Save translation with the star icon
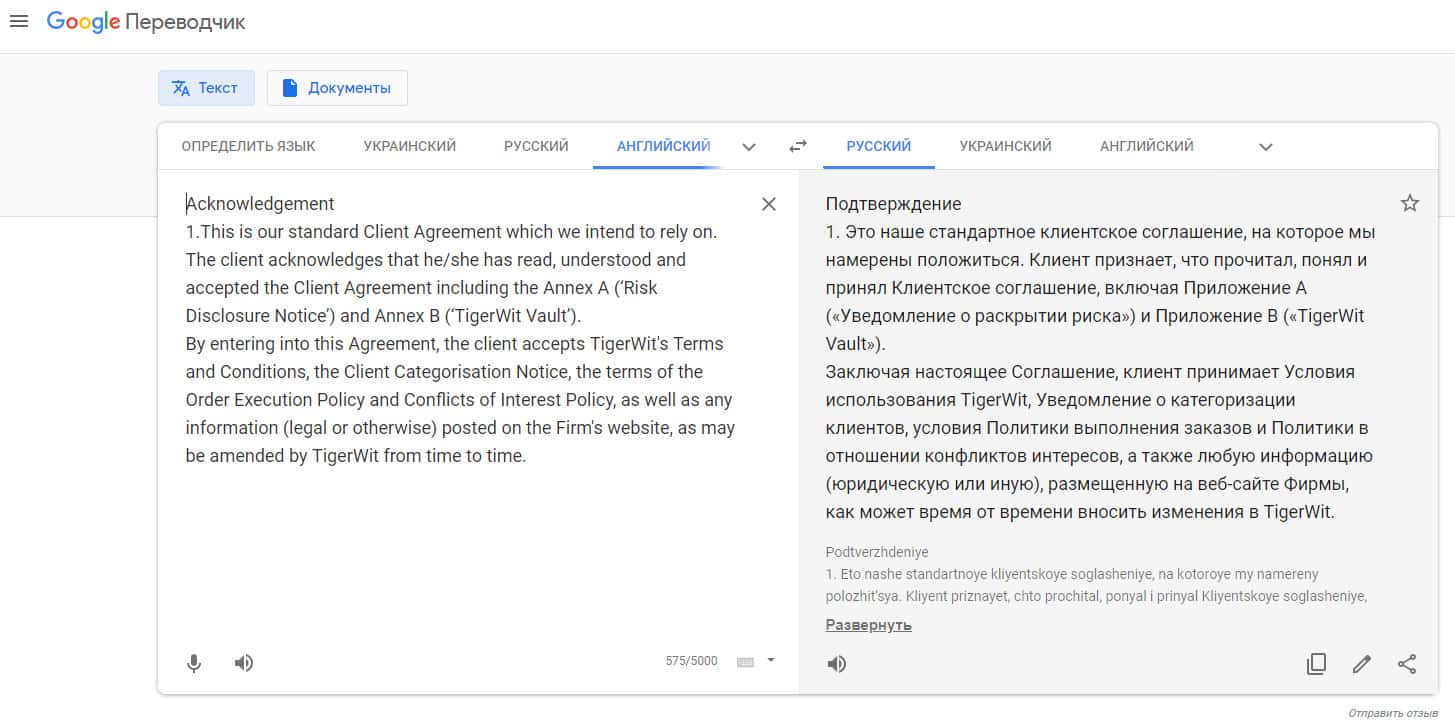The image size is (1455, 728). (x=1410, y=204)
